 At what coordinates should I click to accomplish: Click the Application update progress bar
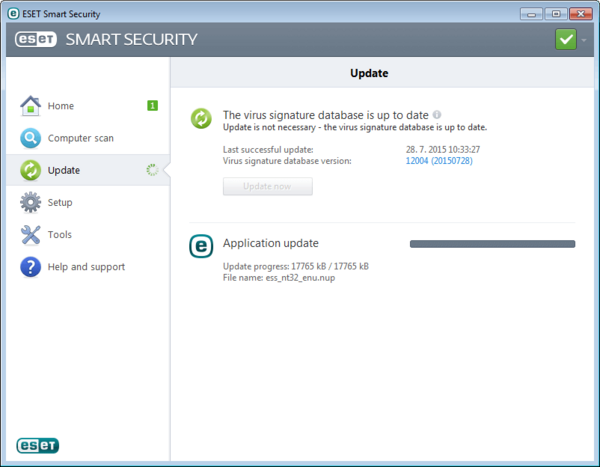point(492,244)
